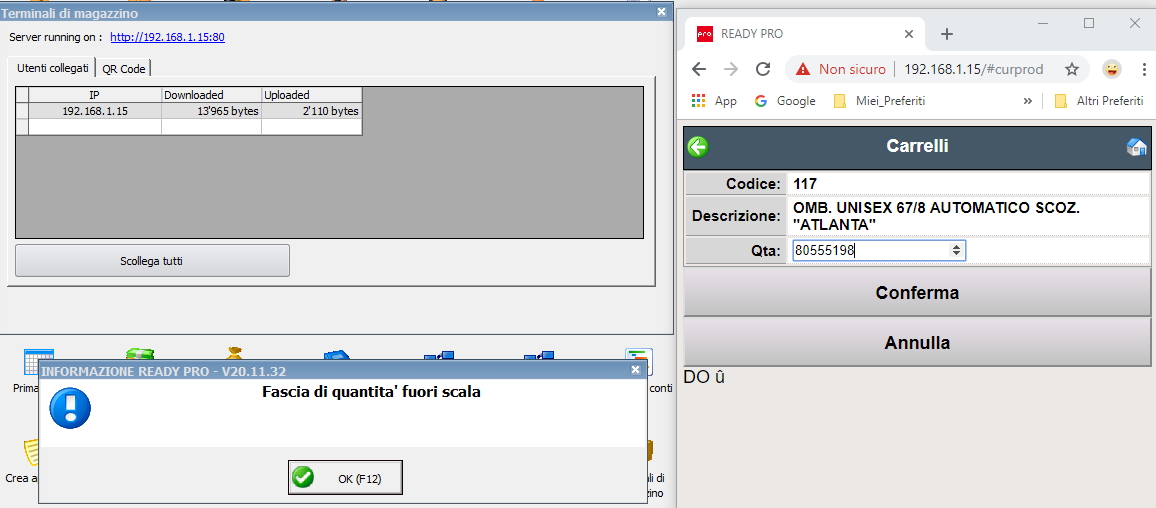Click the 2'110 bytes cell

(x=312, y=111)
